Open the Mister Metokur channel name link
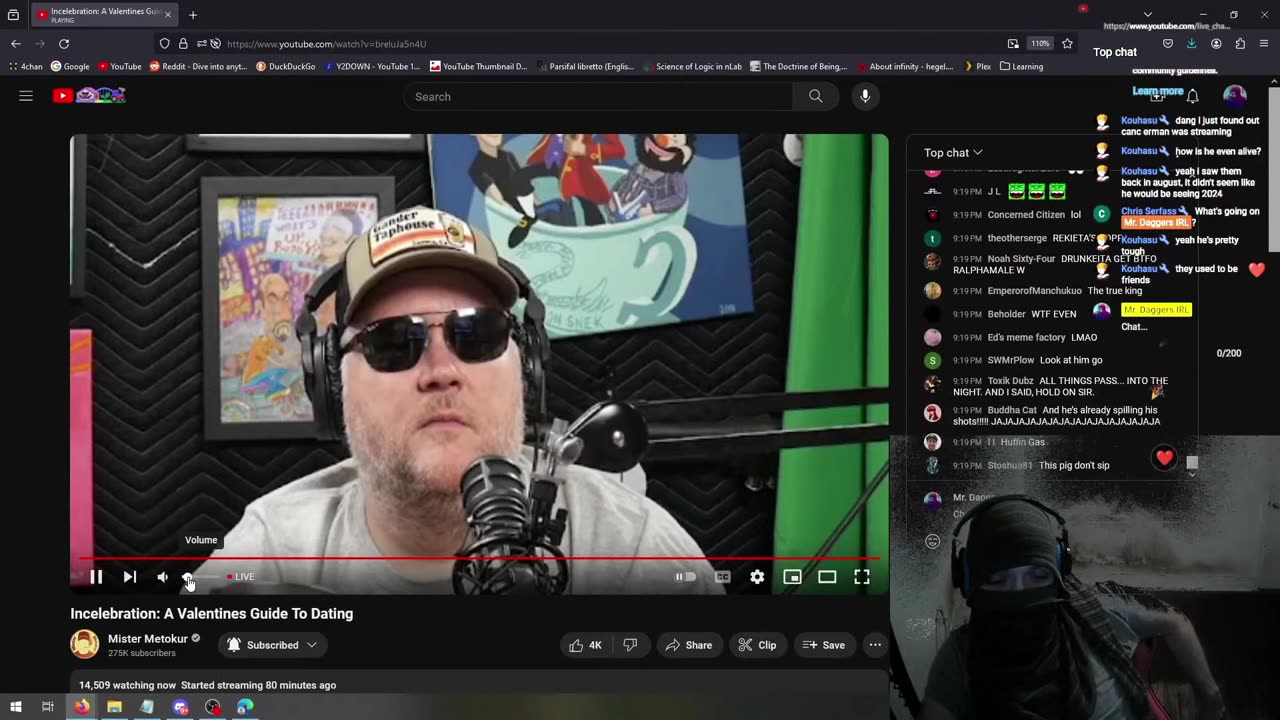Image resolution: width=1280 pixels, height=720 pixels. [x=147, y=639]
